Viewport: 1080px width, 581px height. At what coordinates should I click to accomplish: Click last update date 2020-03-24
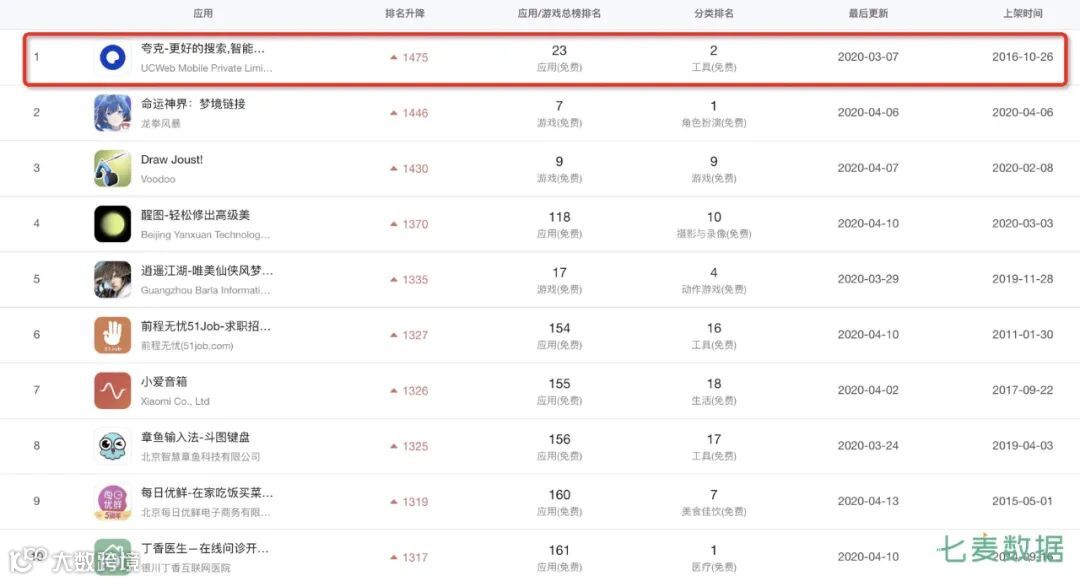868,446
